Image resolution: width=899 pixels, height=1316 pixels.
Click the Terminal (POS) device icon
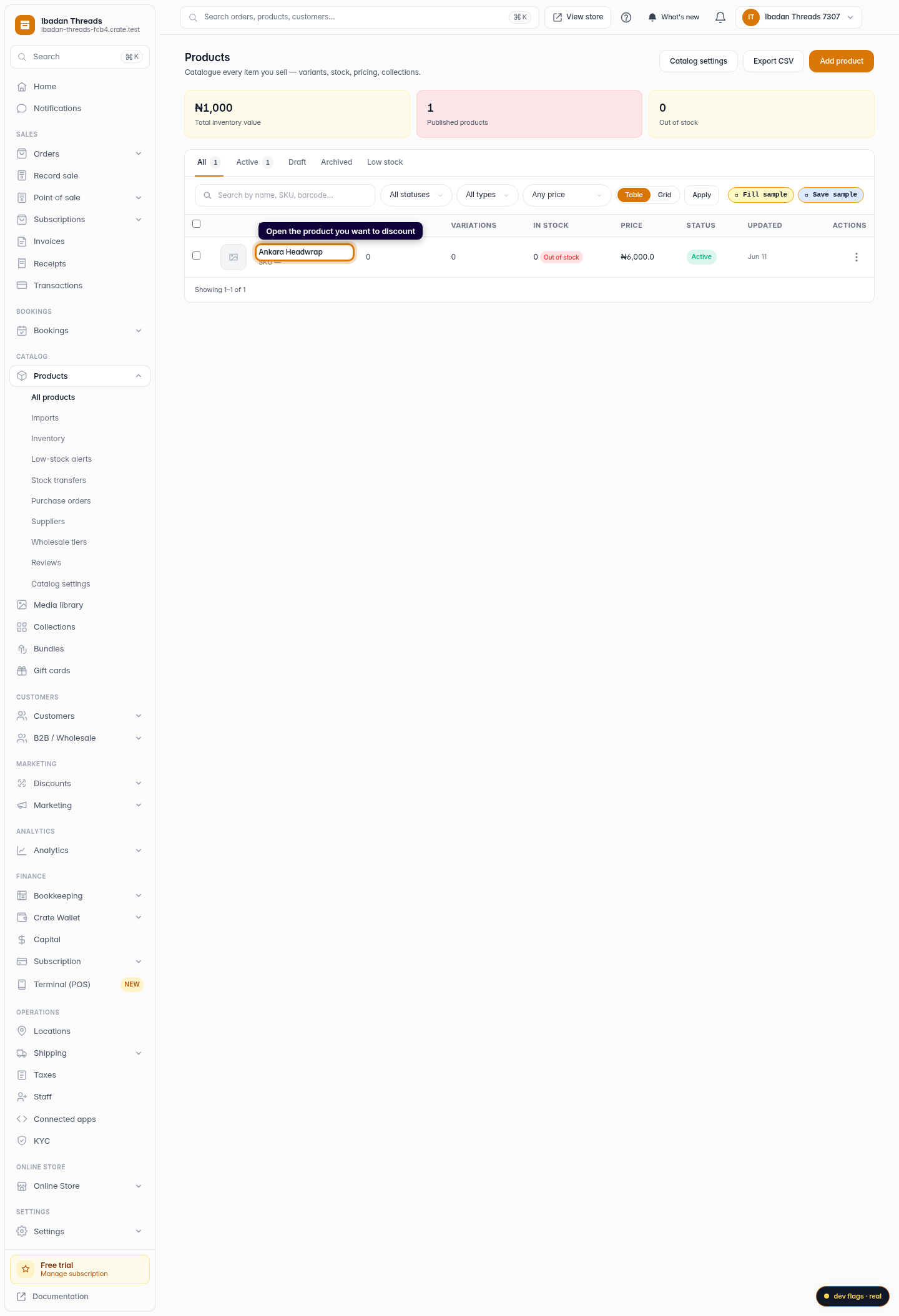point(22,985)
